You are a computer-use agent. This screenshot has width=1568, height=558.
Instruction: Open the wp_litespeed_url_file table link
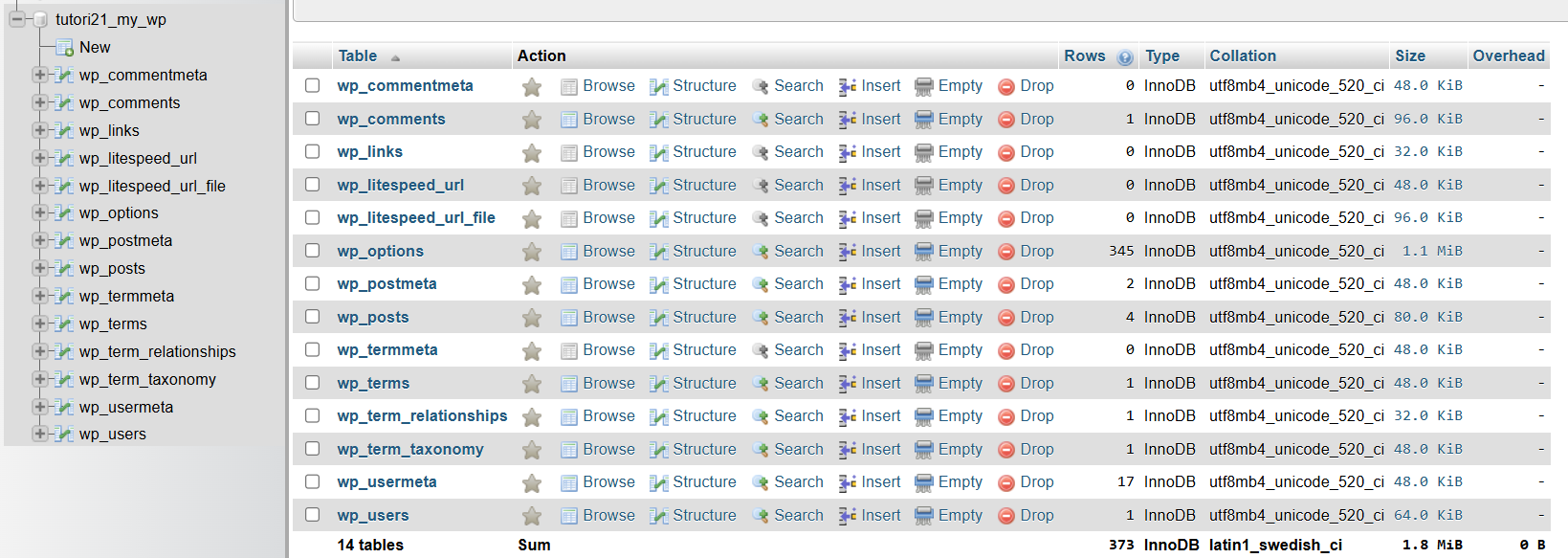[416, 217]
